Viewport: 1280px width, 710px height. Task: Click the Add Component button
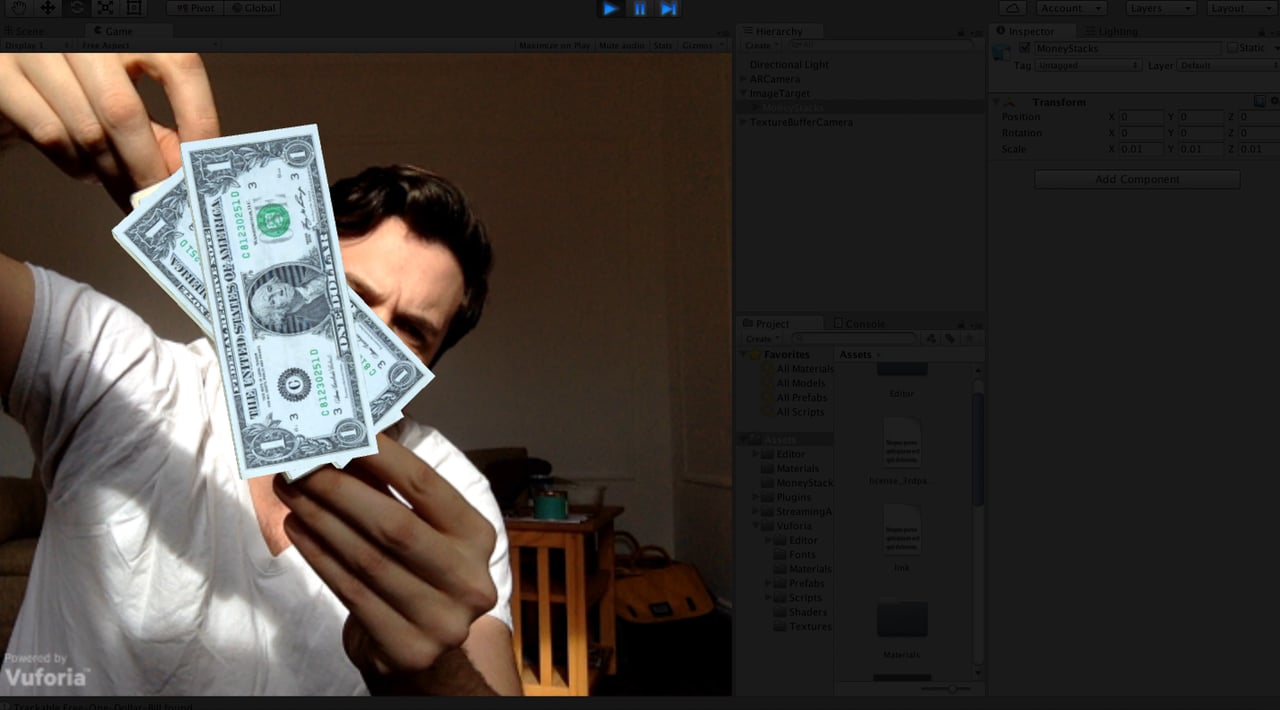pos(1137,179)
